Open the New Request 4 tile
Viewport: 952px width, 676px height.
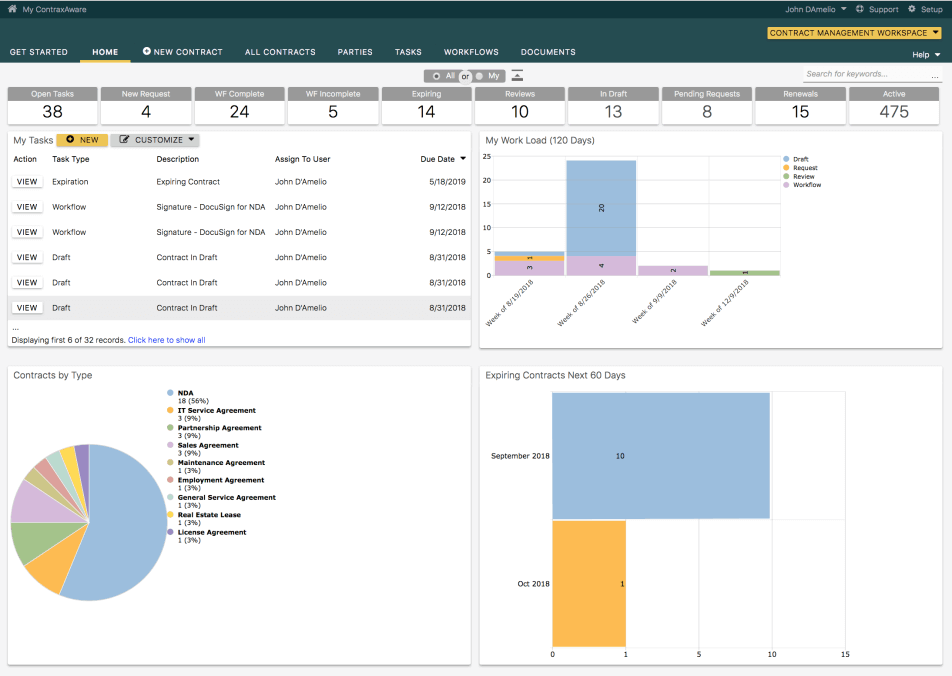click(x=146, y=106)
